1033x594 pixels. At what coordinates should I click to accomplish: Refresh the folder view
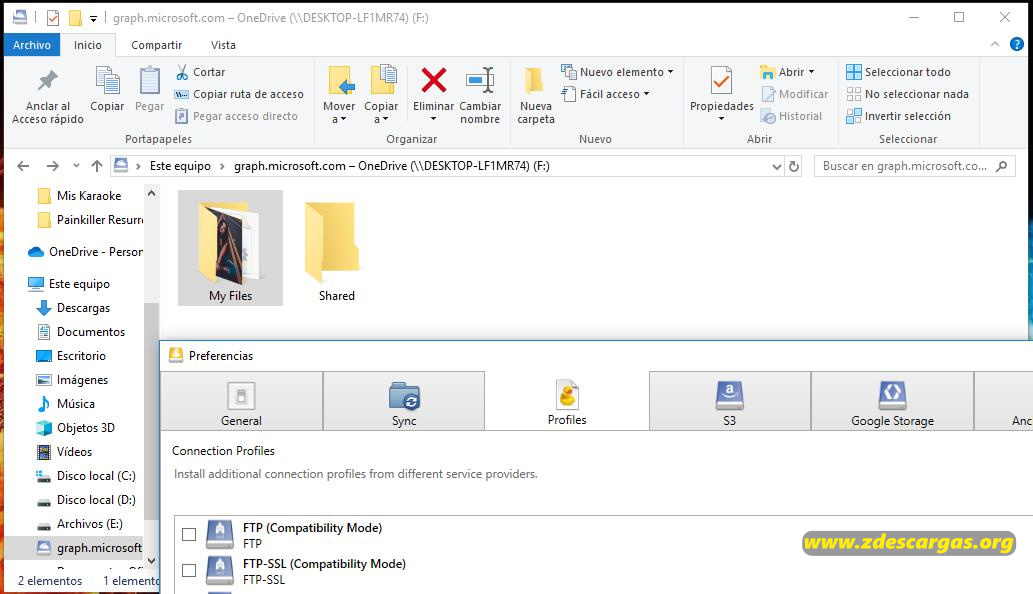click(794, 167)
